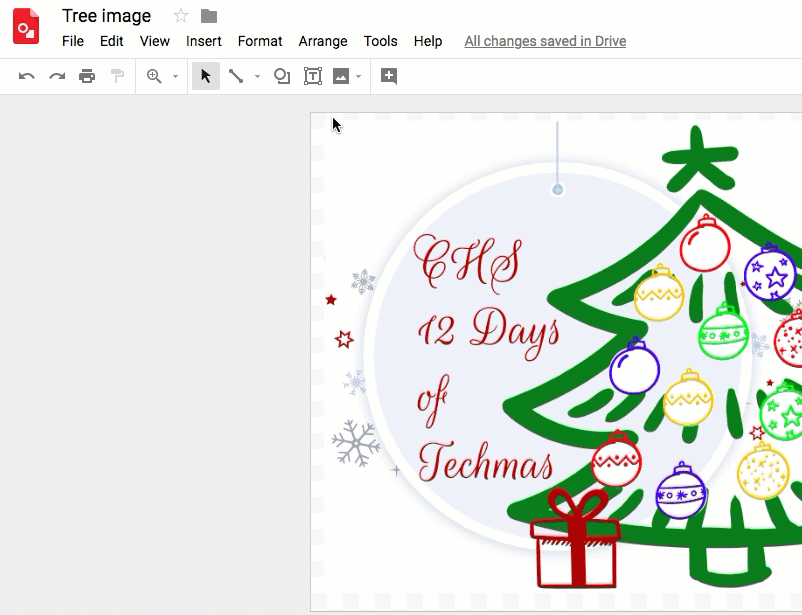Expand the Image insert dropdown arrow
The image size is (802, 615).
click(358, 77)
